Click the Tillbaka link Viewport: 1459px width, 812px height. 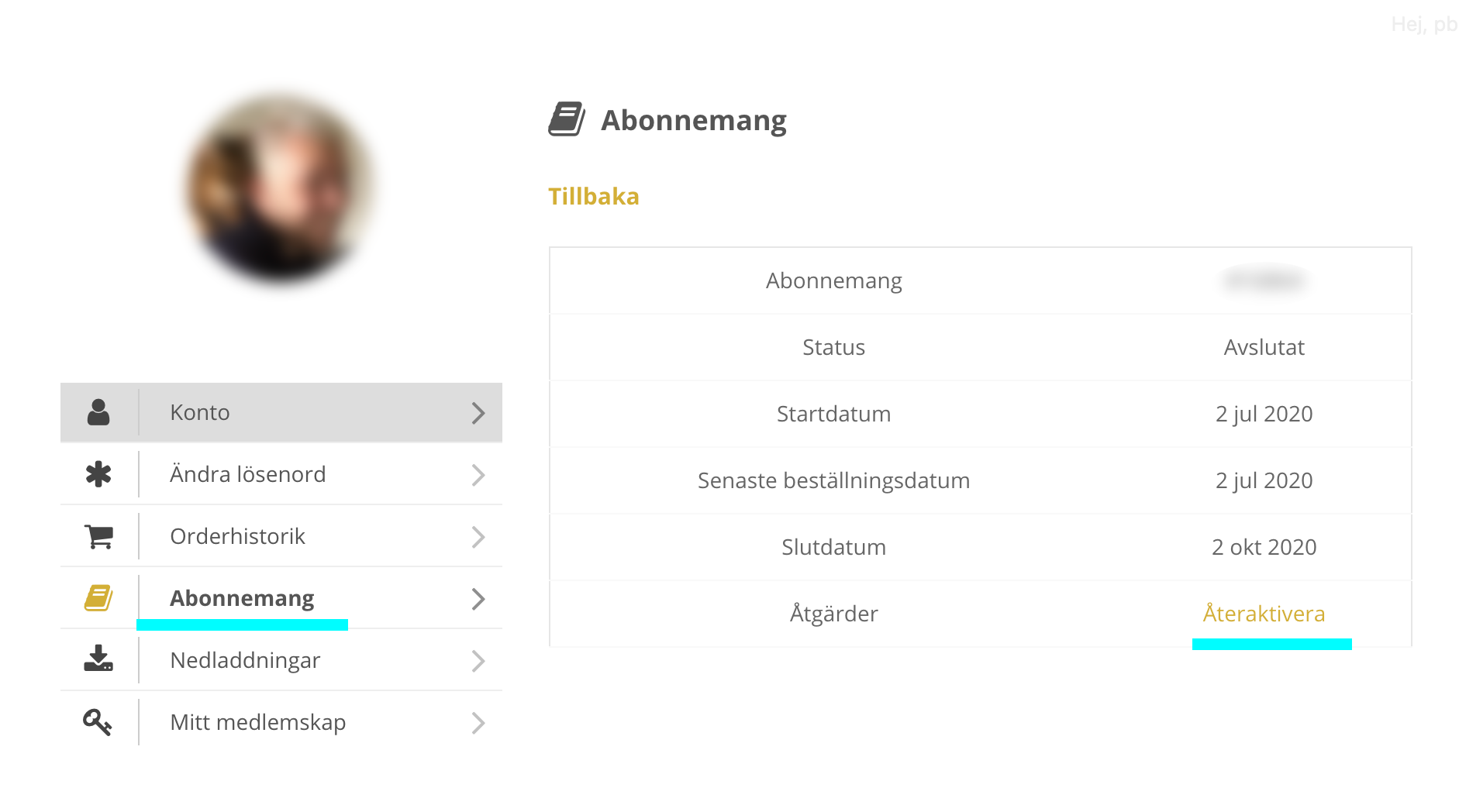coord(594,197)
